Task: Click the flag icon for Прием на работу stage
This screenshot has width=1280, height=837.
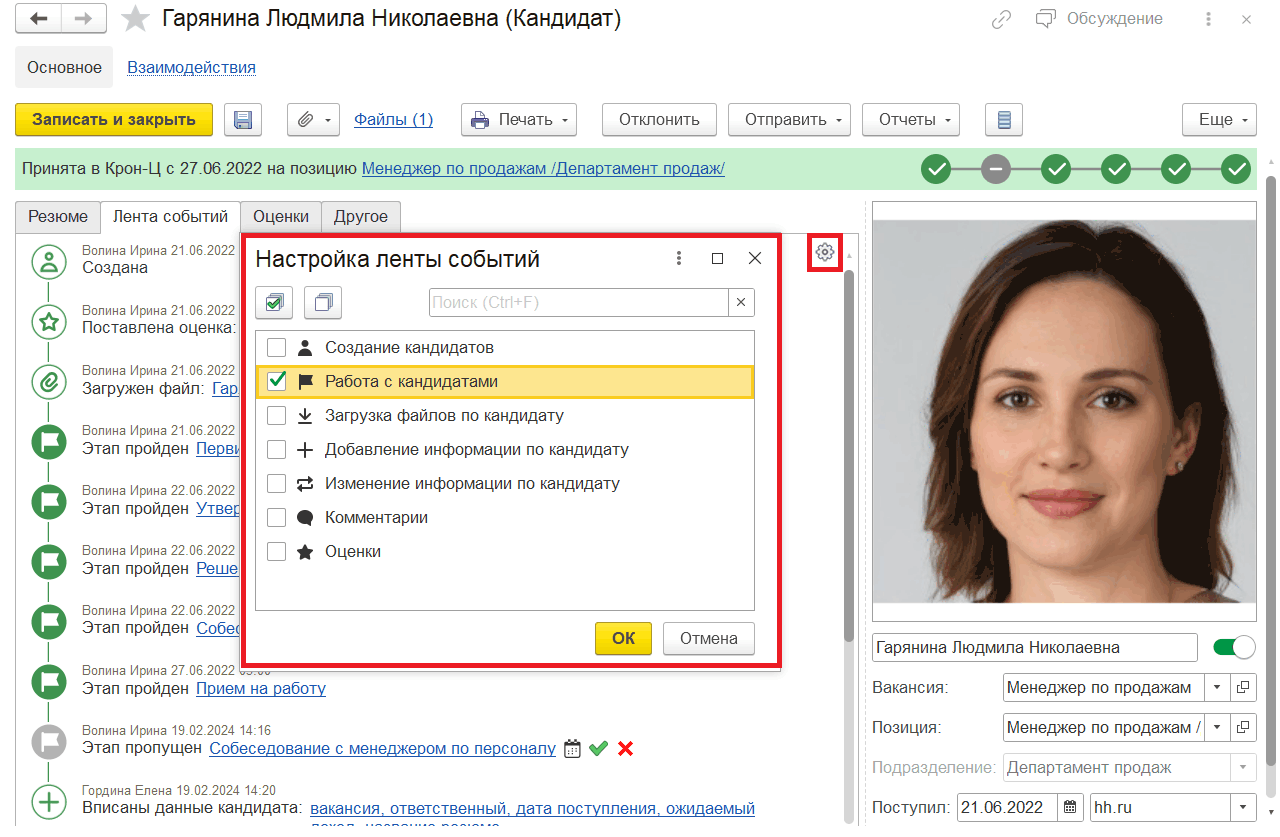Action: pos(47,681)
